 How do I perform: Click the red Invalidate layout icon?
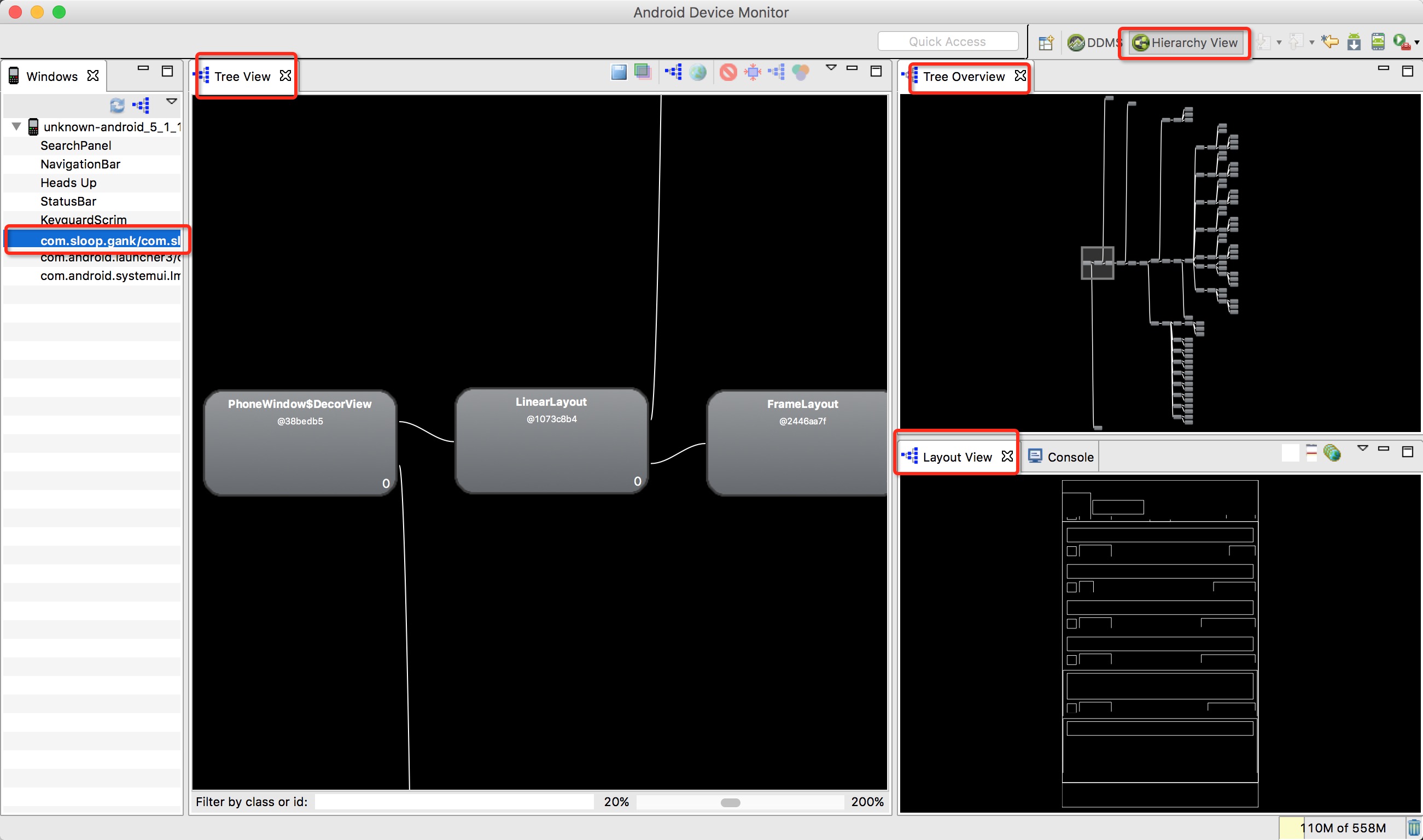pos(728,72)
